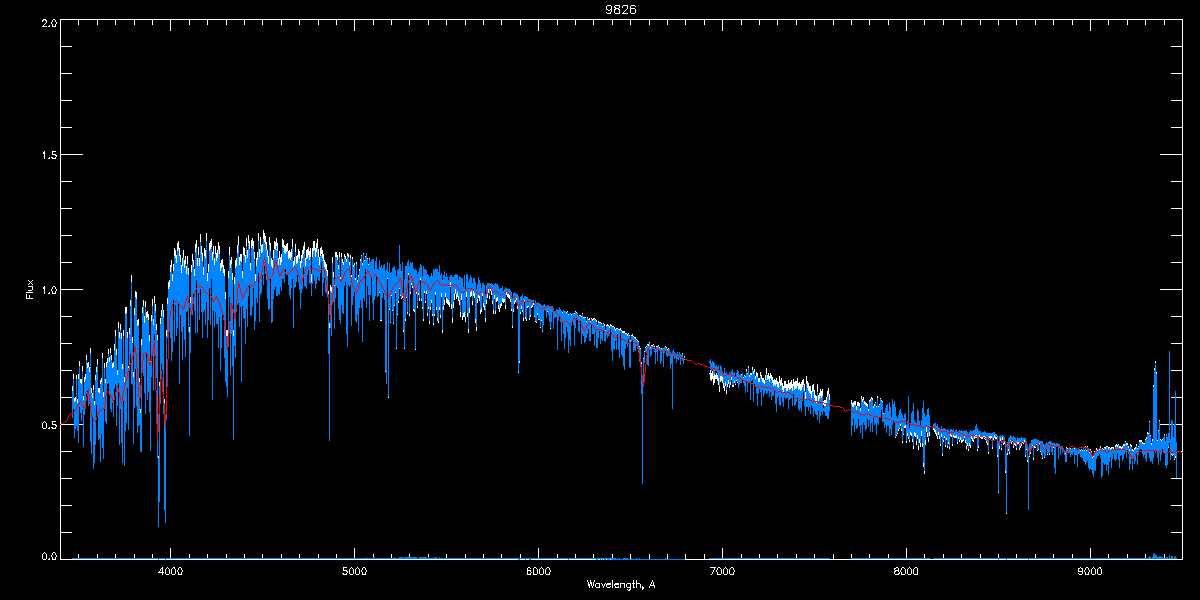Click the x-axis tick label "4000"

(171, 572)
